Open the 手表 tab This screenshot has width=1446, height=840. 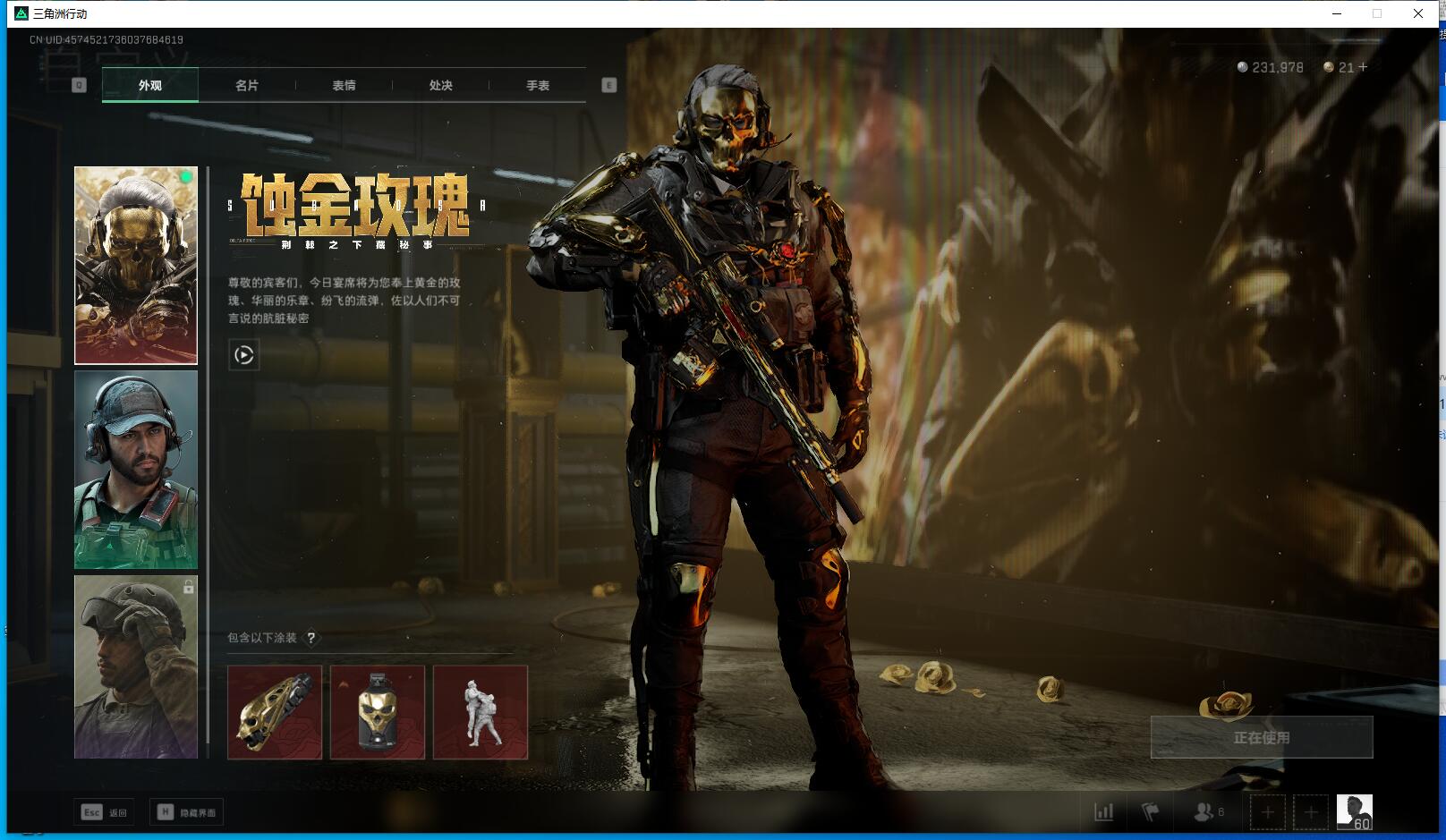coord(538,85)
